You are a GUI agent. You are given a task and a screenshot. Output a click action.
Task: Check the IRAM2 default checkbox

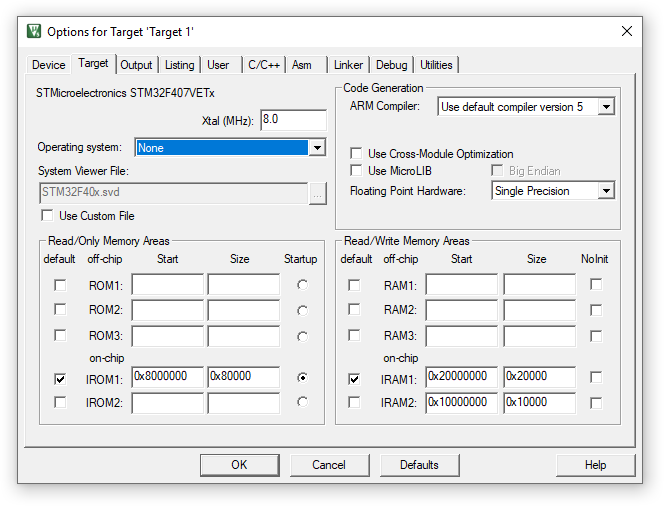click(x=354, y=402)
